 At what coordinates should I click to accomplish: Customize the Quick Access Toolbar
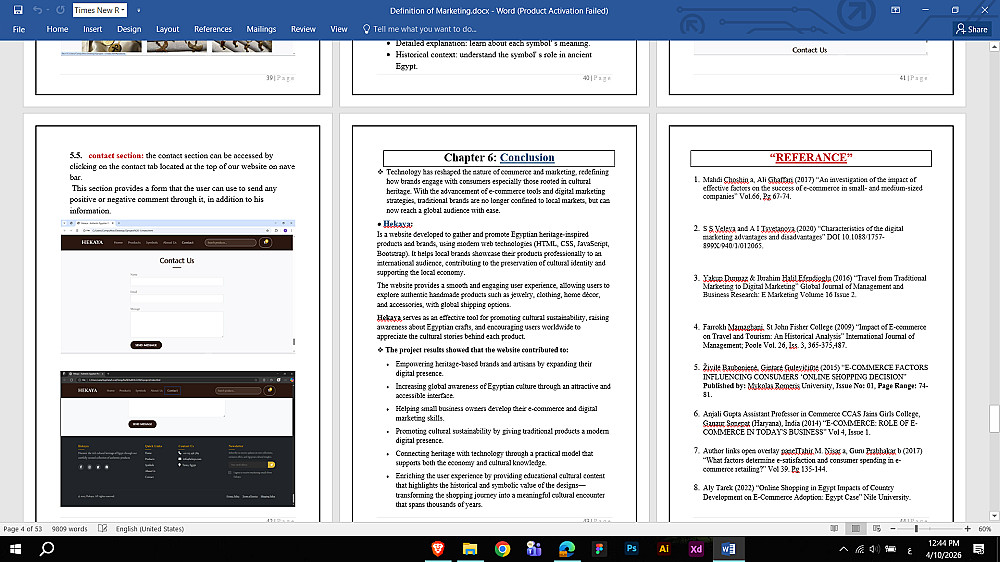[x=138, y=10]
